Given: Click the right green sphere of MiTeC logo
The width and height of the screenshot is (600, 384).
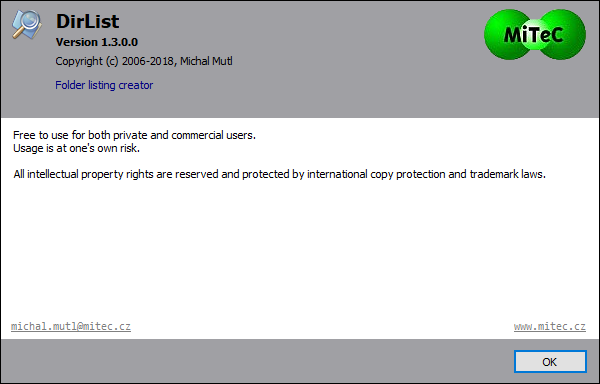Looking at the screenshot, I should 562,34.
